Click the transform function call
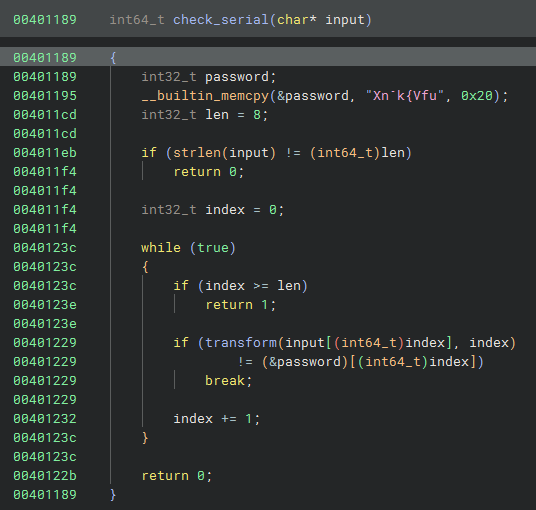Image resolution: width=536 pixels, height=510 pixels. pos(241,343)
